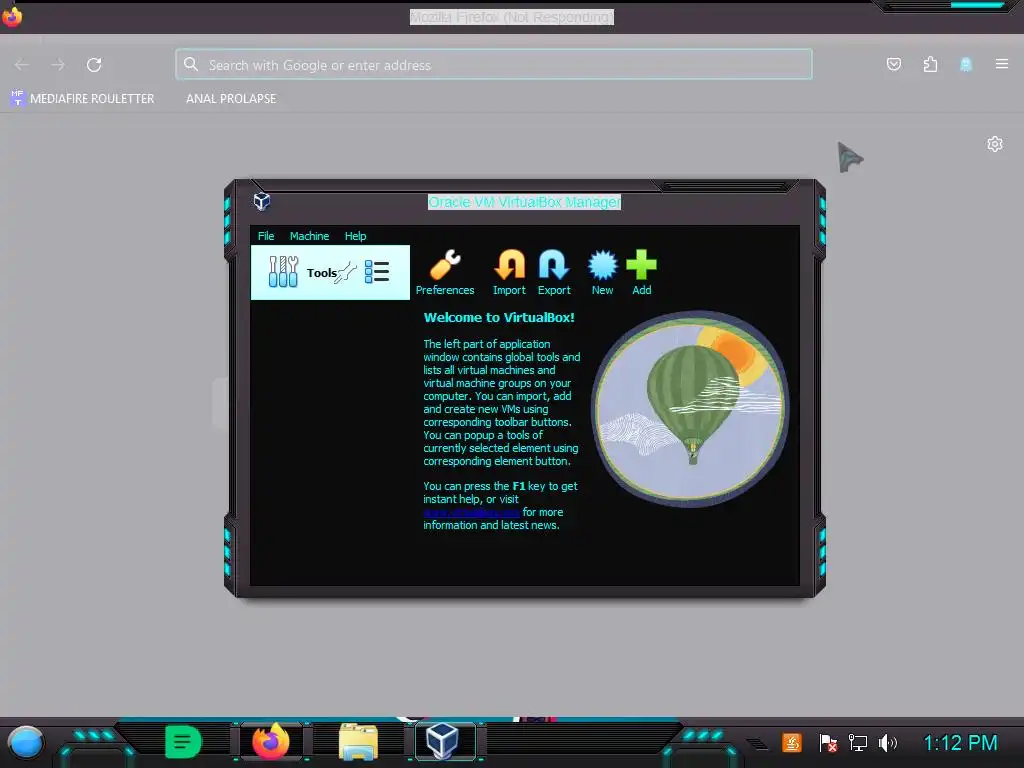This screenshot has height=768, width=1024.
Task: Open the Machine menu in VirtualBox
Action: tap(310, 236)
